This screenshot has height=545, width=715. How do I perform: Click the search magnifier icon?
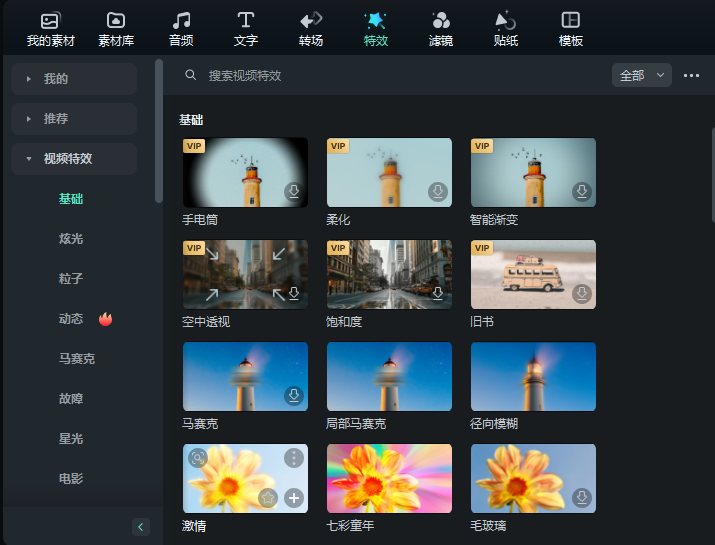(191, 75)
